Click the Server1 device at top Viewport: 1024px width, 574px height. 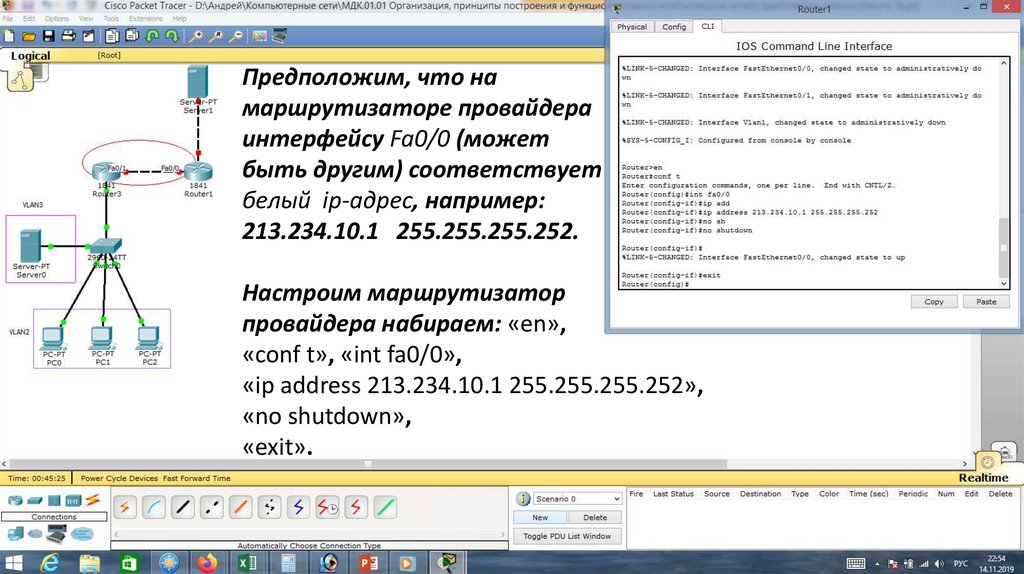[x=197, y=82]
